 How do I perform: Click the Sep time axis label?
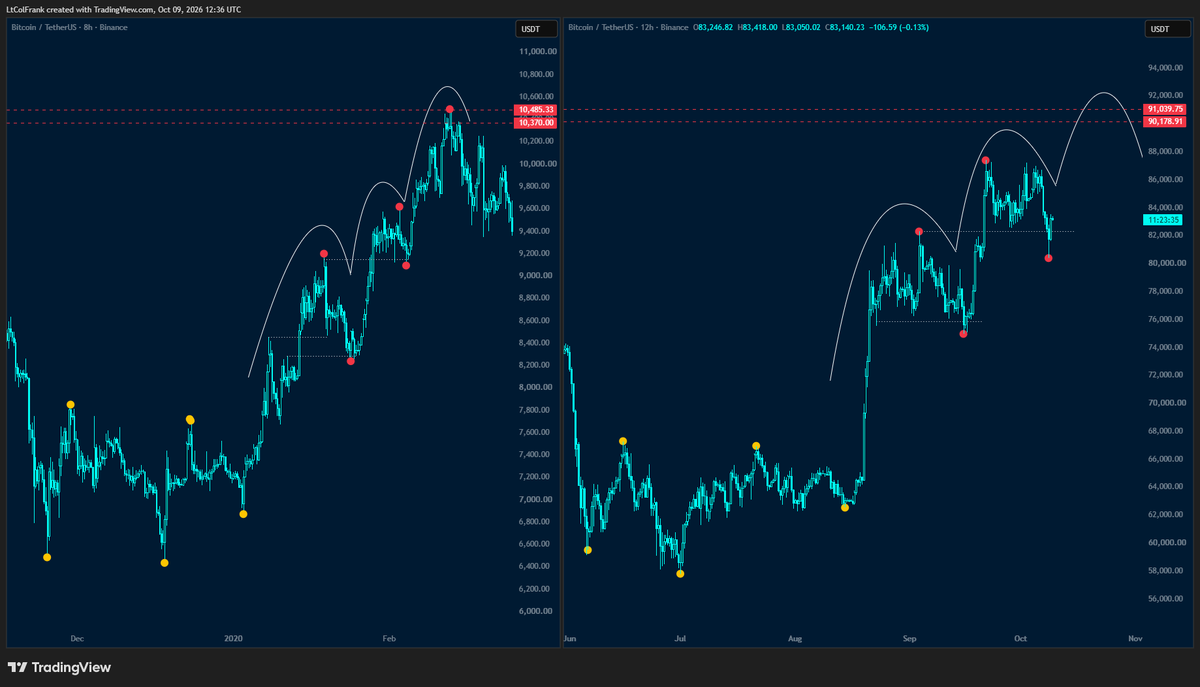[909, 638]
